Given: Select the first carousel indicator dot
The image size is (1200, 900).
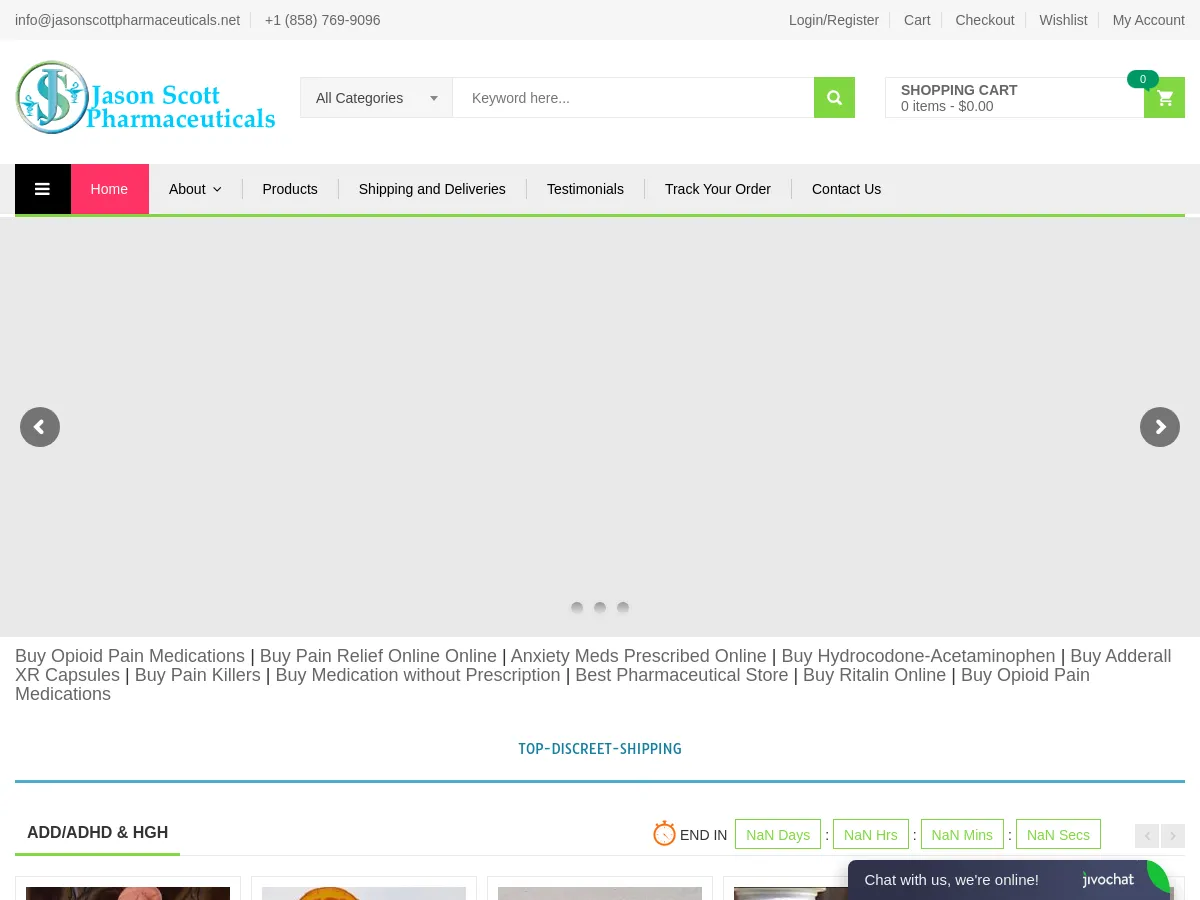Looking at the screenshot, I should (x=577, y=607).
